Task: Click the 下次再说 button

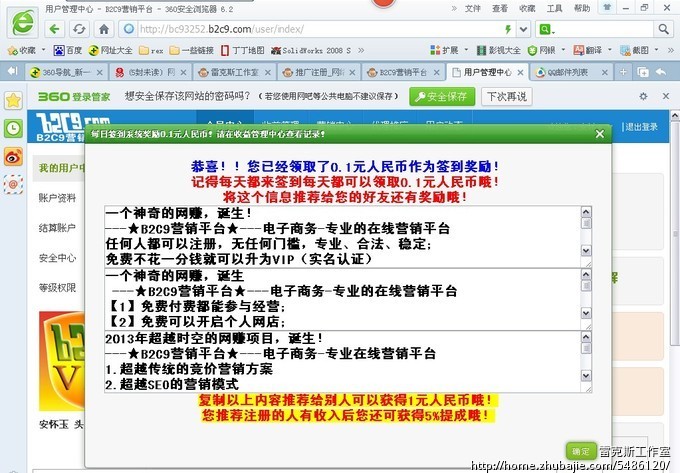Action: click(507, 97)
